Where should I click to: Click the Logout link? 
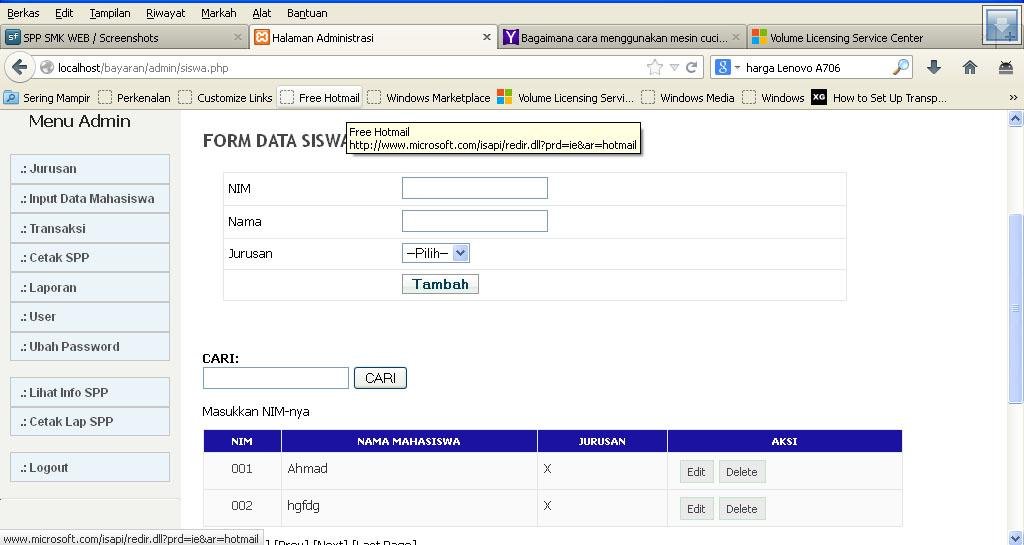click(90, 467)
